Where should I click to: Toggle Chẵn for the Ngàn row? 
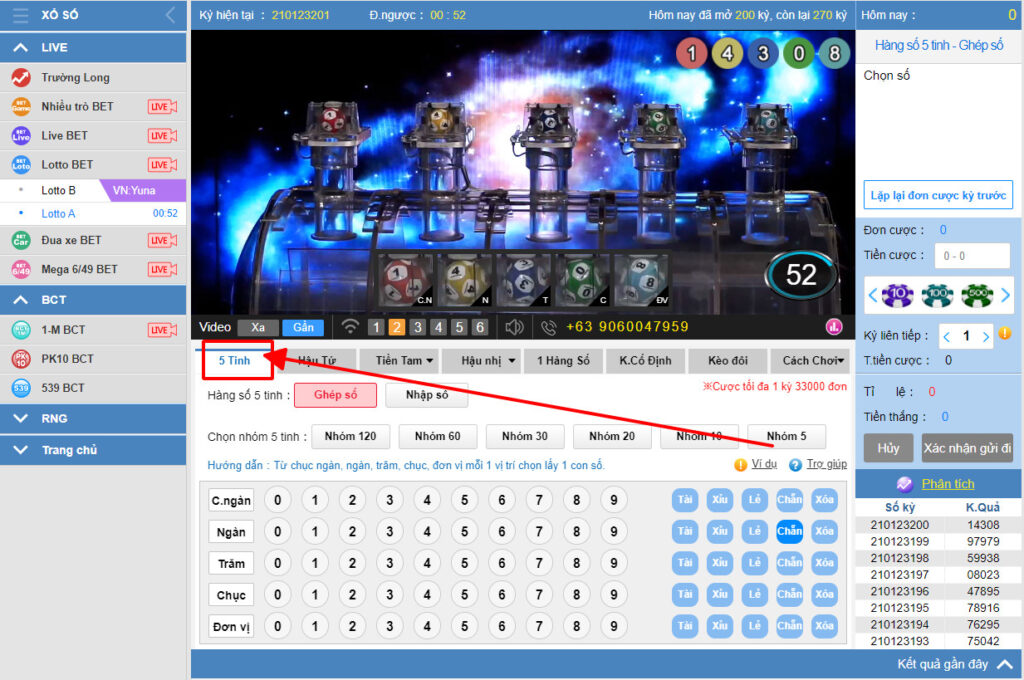coord(789,532)
